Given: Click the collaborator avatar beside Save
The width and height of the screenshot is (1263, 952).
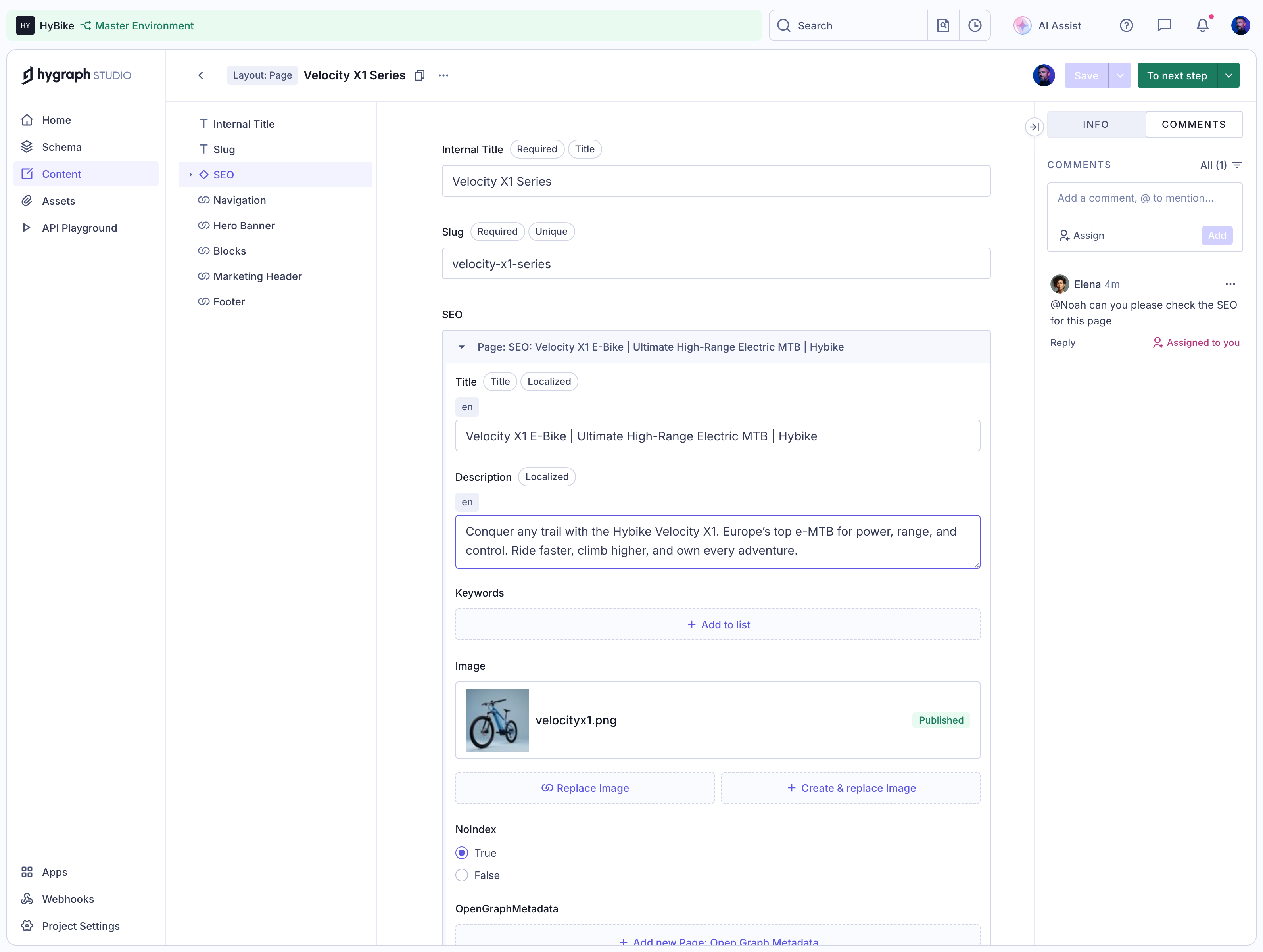Looking at the screenshot, I should point(1044,75).
